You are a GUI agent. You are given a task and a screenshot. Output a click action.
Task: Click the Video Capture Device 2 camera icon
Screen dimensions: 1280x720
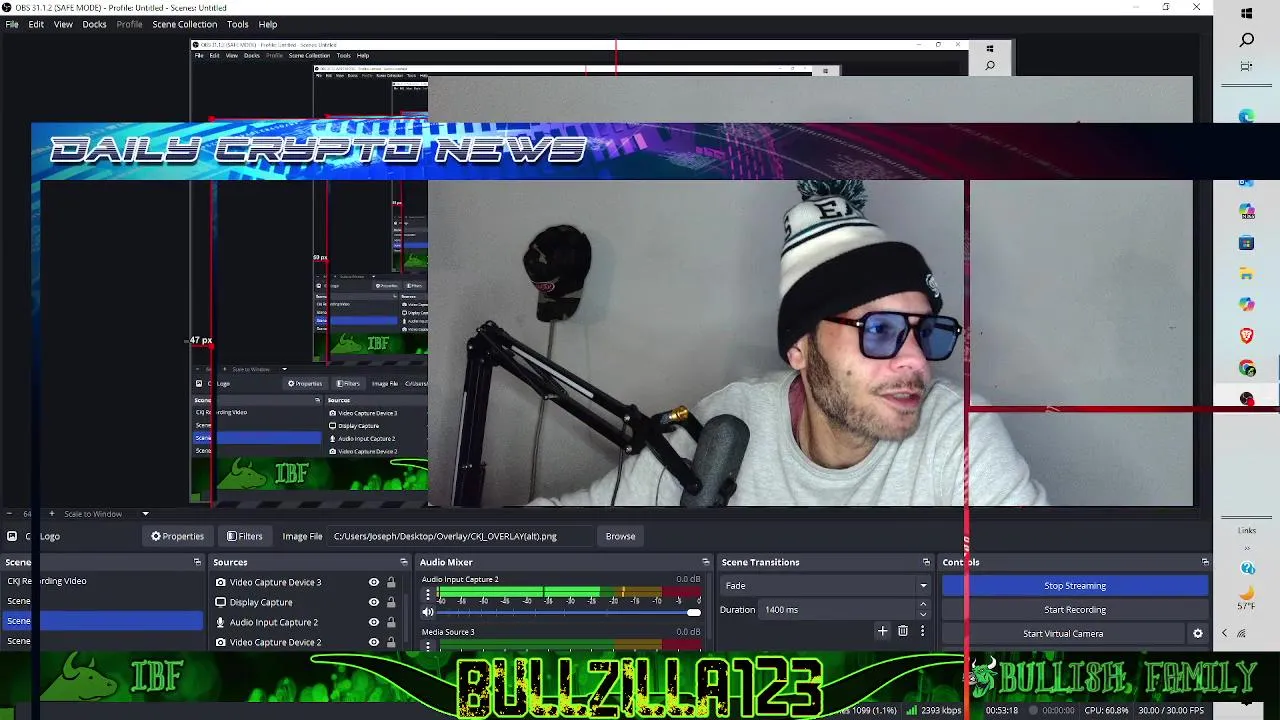(x=221, y=642)
